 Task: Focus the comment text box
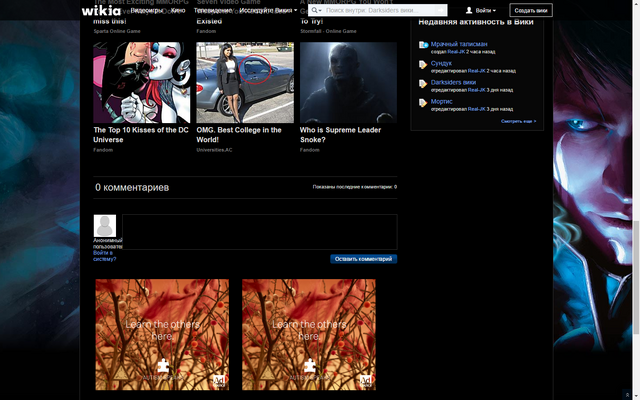click(x=260, y=232)
